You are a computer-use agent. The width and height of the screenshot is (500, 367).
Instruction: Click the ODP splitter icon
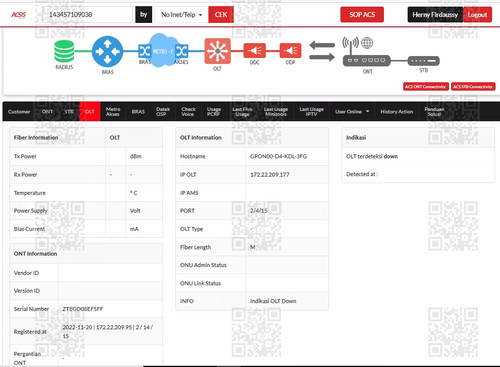290,51
